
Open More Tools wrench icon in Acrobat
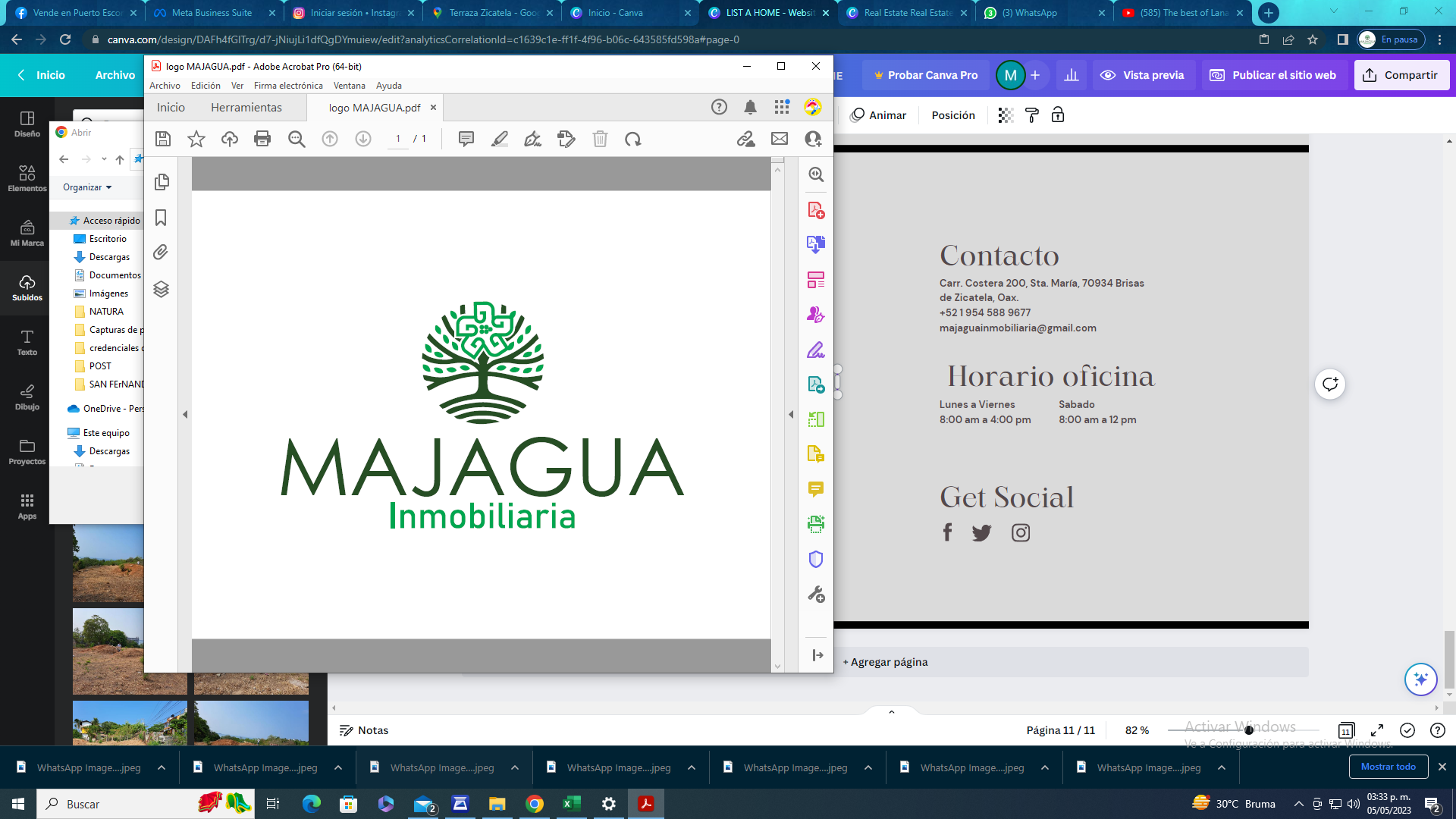click(816, 594)
